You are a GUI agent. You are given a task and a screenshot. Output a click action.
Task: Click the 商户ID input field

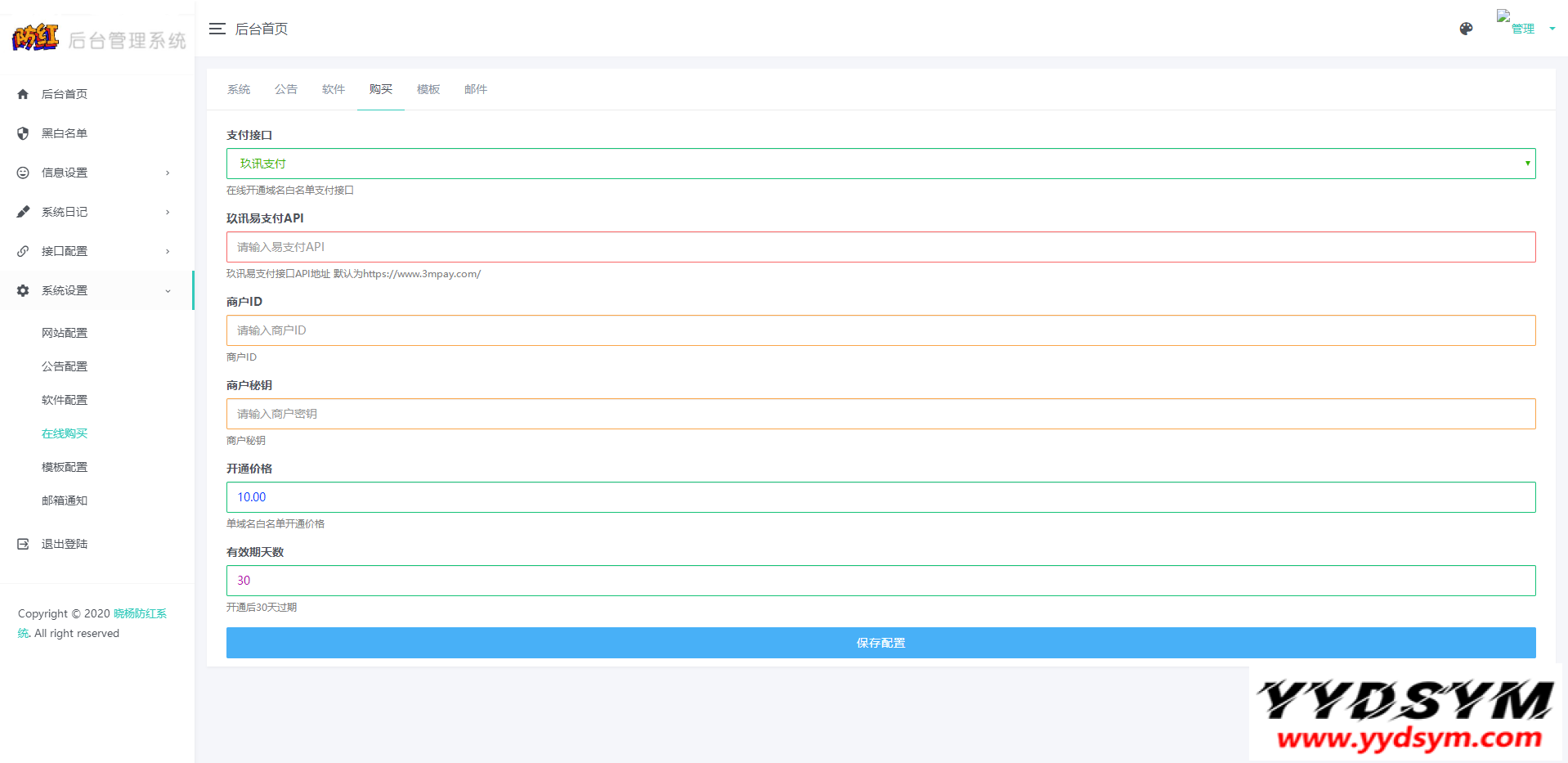[880, 330]
